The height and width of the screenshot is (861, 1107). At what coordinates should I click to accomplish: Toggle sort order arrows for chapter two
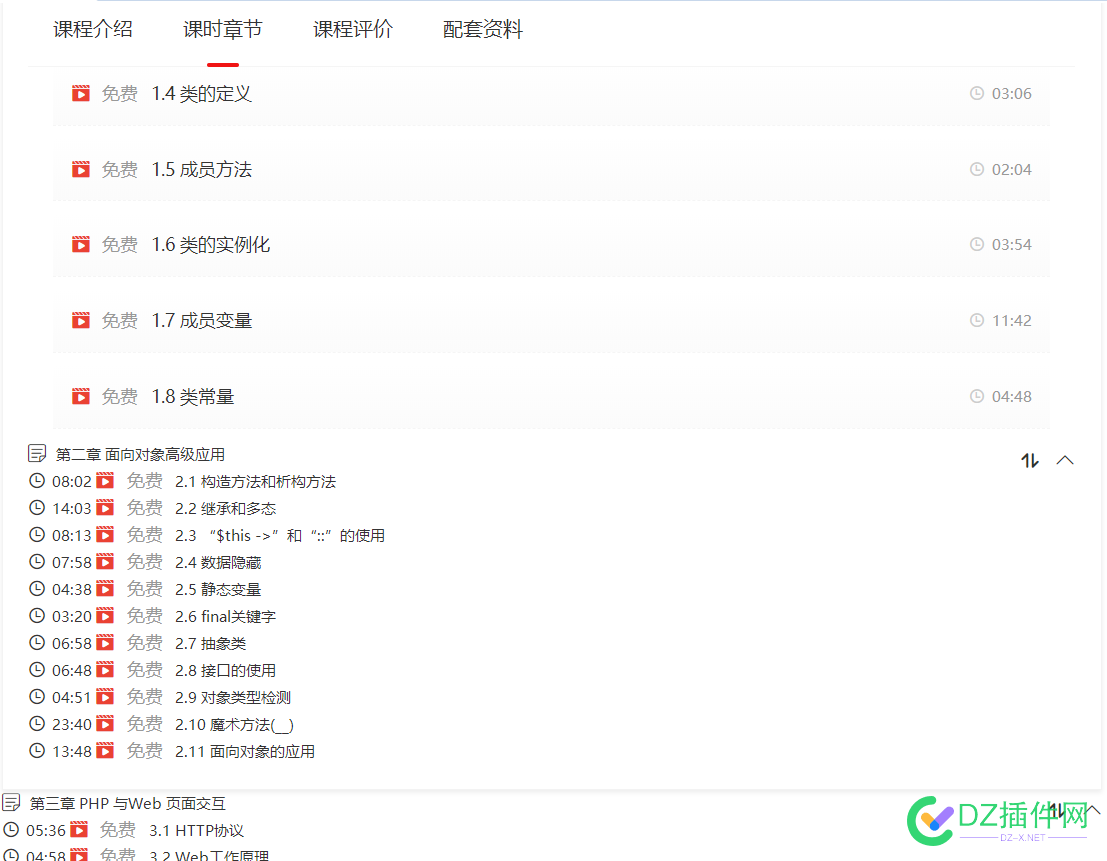(x=1030, y=460)
